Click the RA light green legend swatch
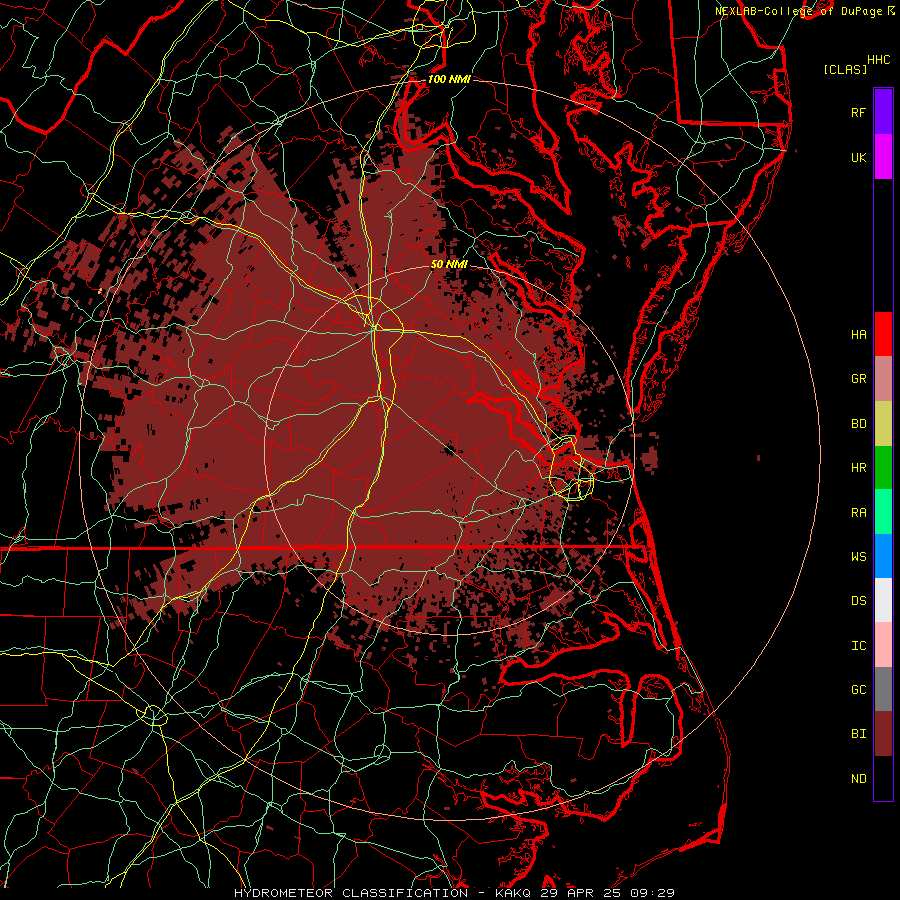Viewport: 900px width, 900px height. (883, 512)
